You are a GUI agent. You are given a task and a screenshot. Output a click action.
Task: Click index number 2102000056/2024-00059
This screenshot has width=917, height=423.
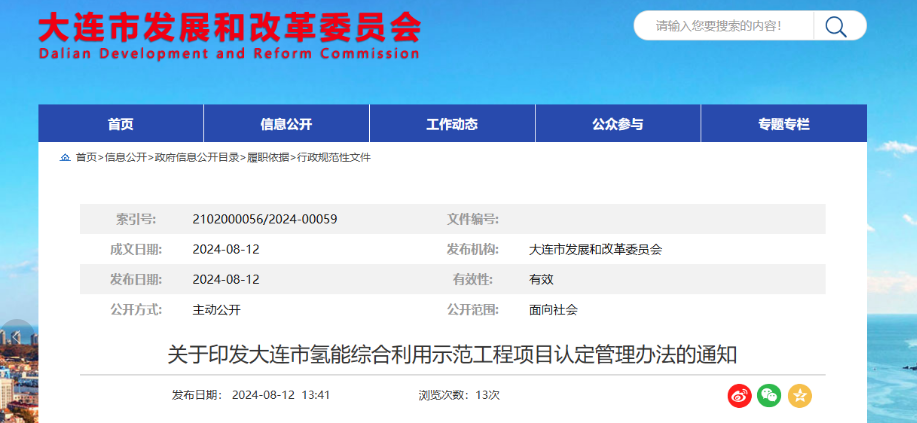(264, 219)
